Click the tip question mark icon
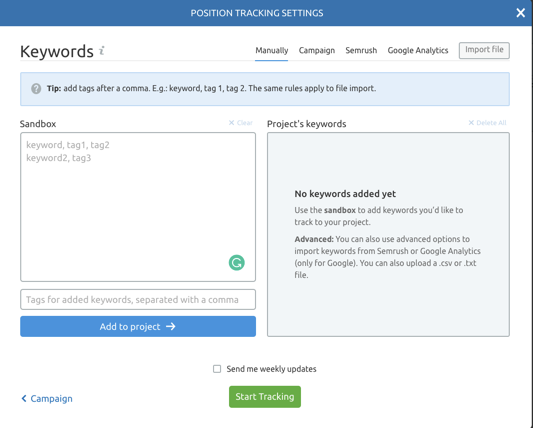533x428 pixels. coord(36,89)
